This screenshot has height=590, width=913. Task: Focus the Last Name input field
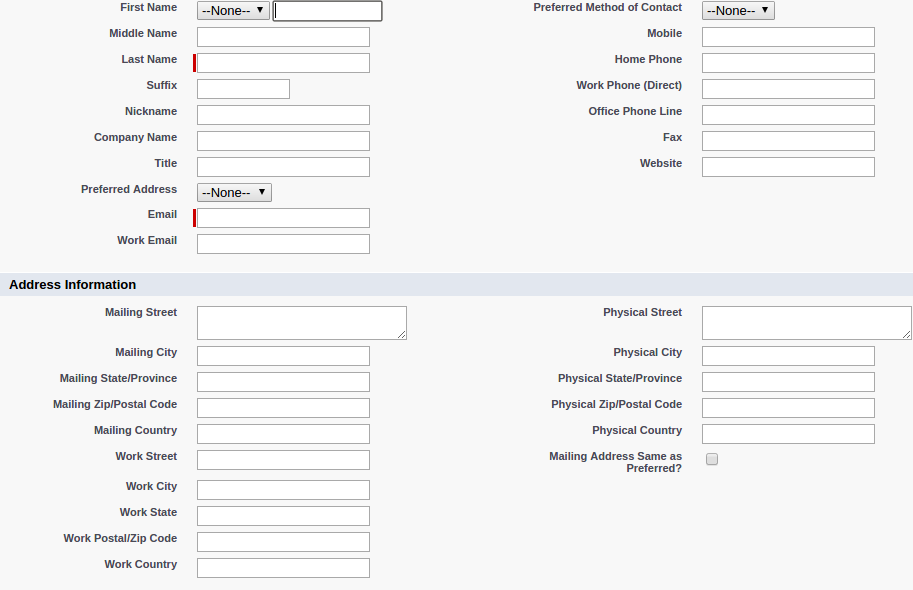click(284, 63)
